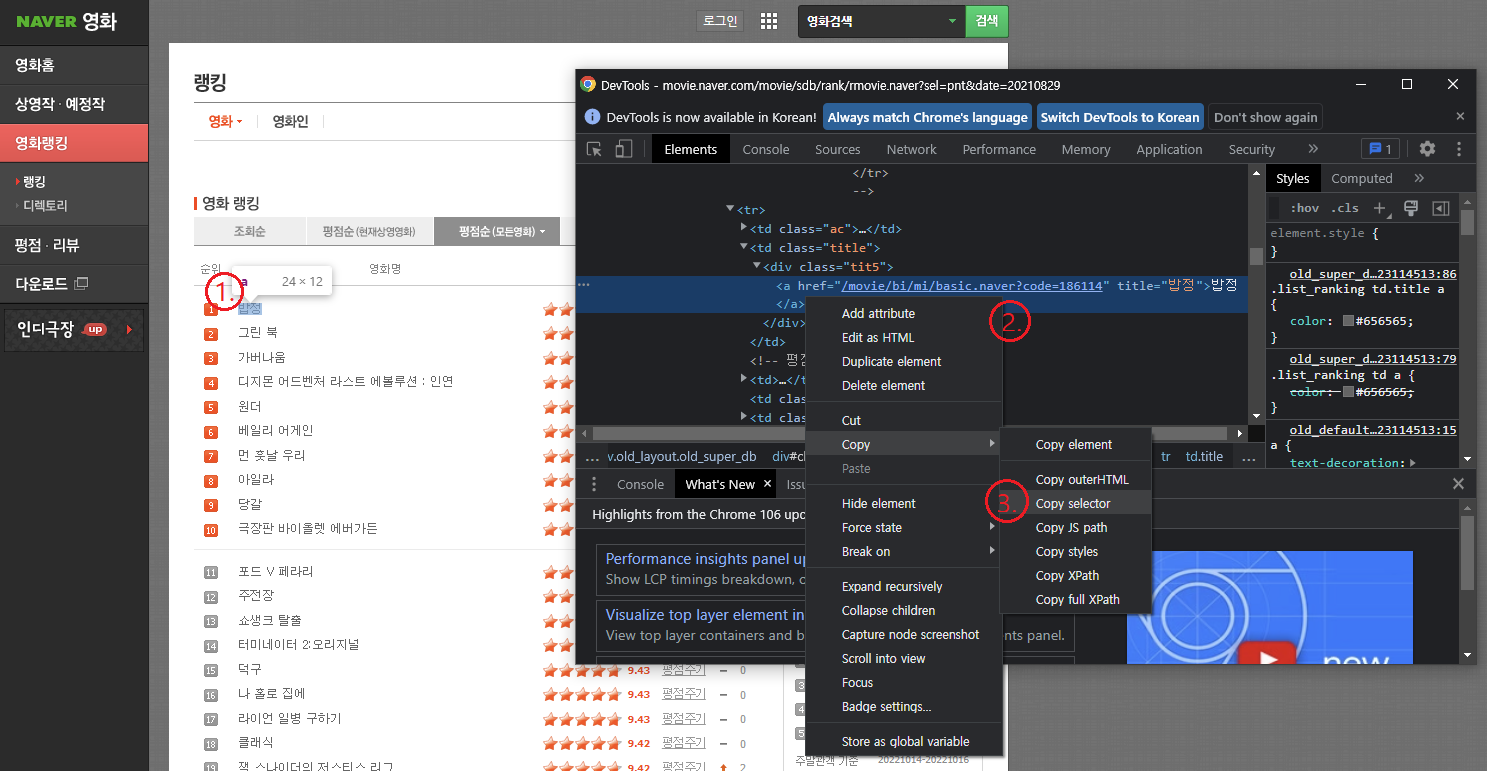
Task: Toggle :hov element state panel
Action: [x=1304, y=208]
